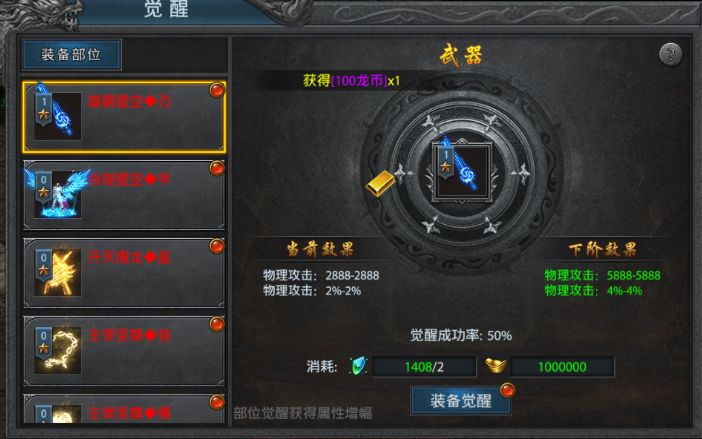Screen dimensions: 702x439
Task: Click the blue blade weapon icon in list
Action: pos(57,116)
